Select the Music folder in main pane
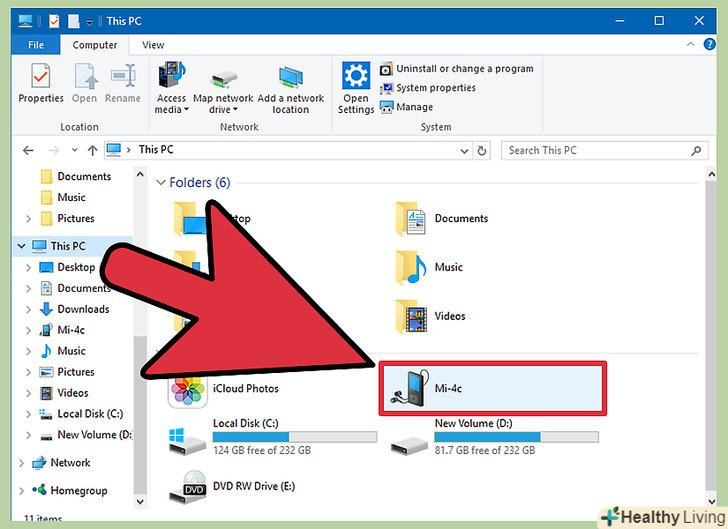This screenshot has height=529, width=728. click(x=429, y=268)
